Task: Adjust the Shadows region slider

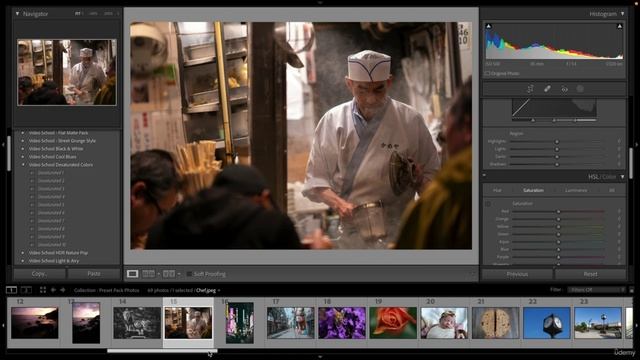Action: [557, 164]
